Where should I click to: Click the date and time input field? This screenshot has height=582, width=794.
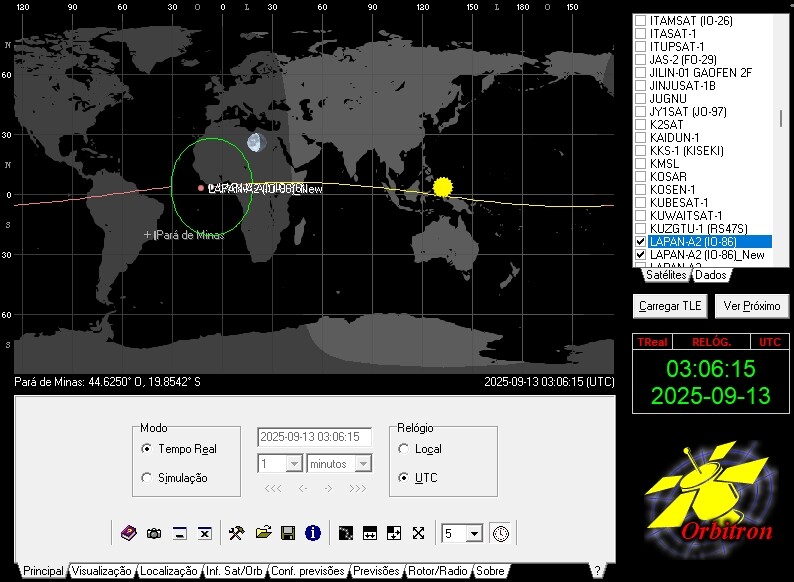click(x=314, y=437)
